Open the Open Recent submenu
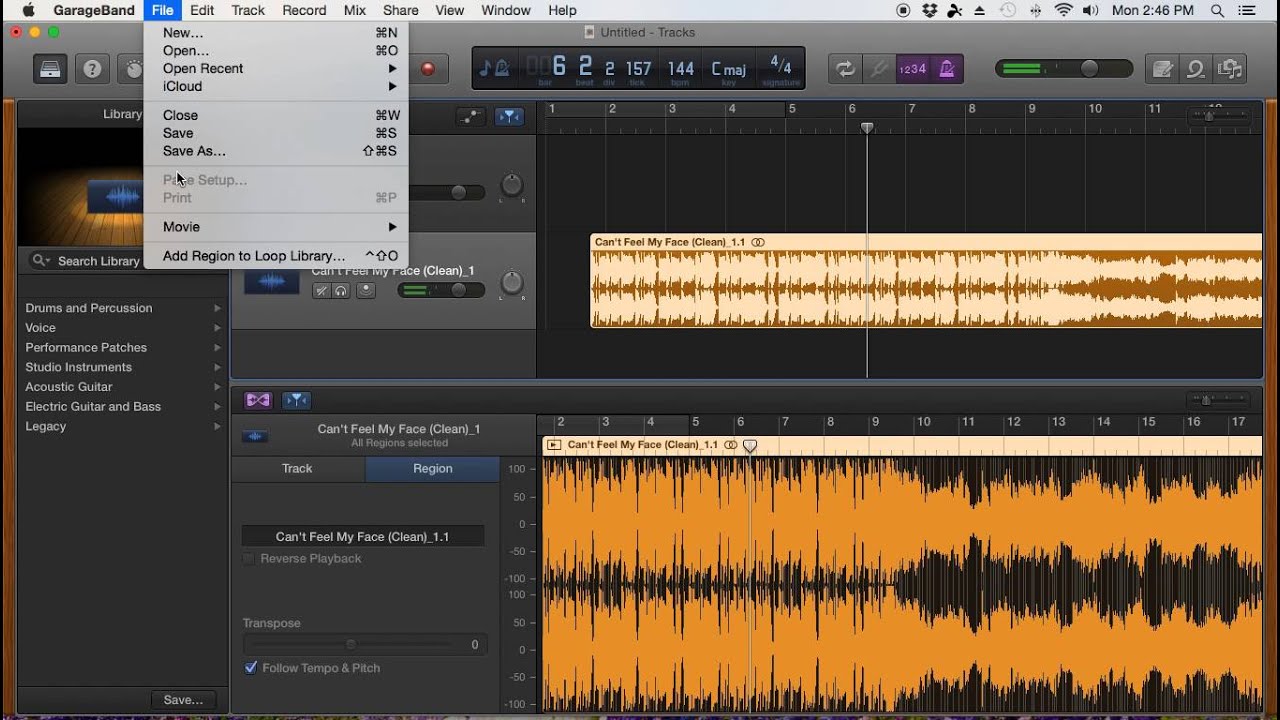This screenshot has height=720, width=1280. tap(276, 68)
